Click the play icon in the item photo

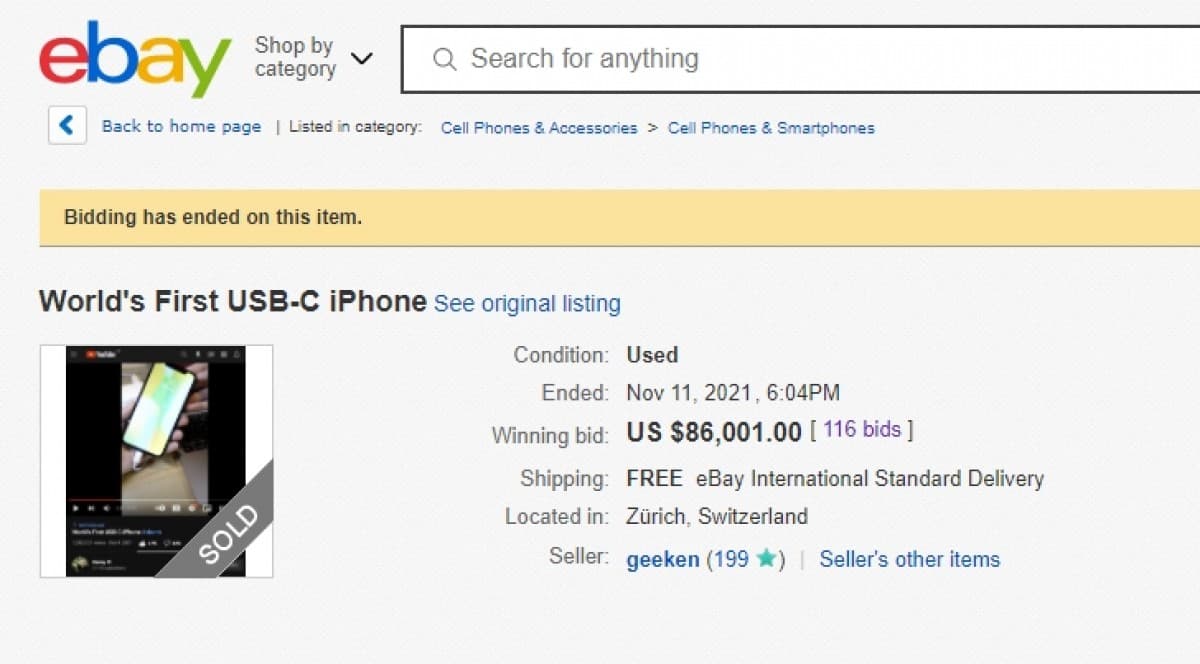click(77, 508)
